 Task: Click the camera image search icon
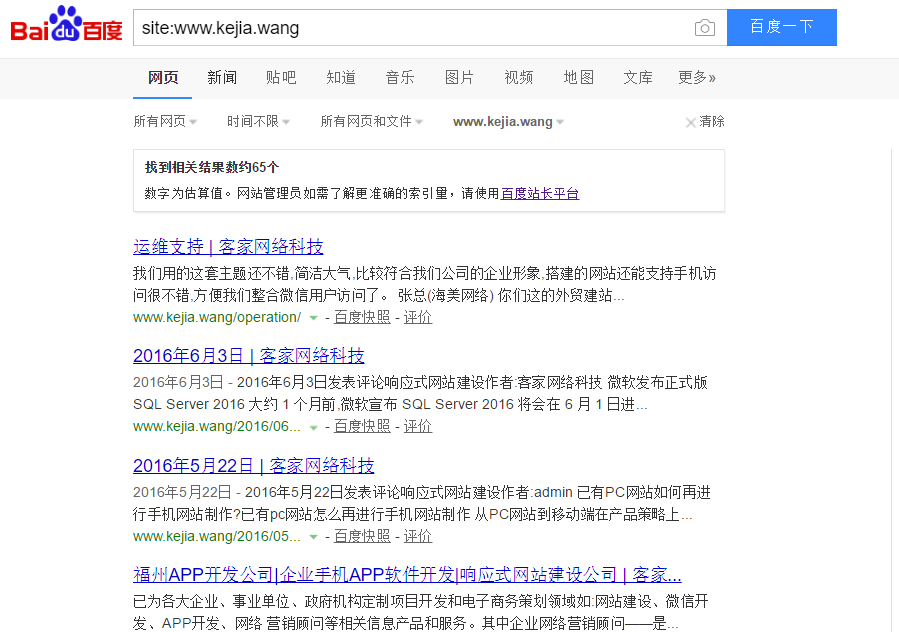pos(705,28)
